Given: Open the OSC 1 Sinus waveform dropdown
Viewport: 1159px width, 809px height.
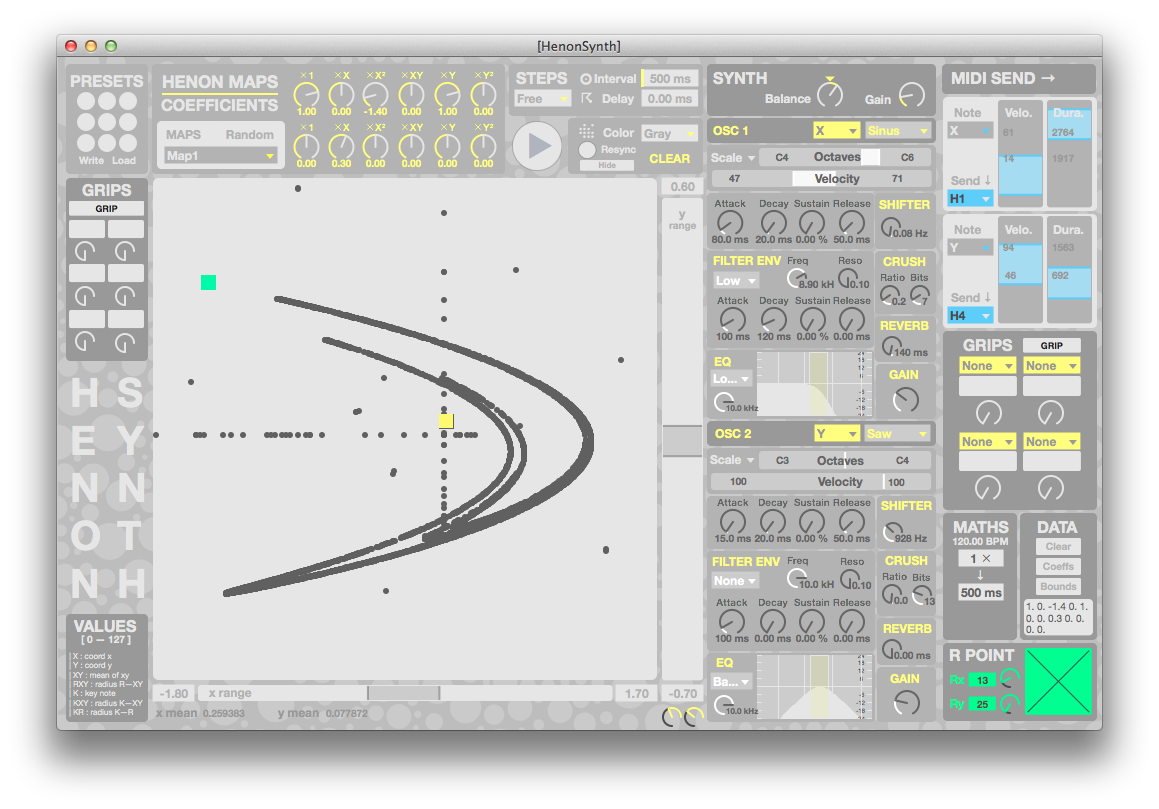Looking at the screenshot, I should (897, 131).
